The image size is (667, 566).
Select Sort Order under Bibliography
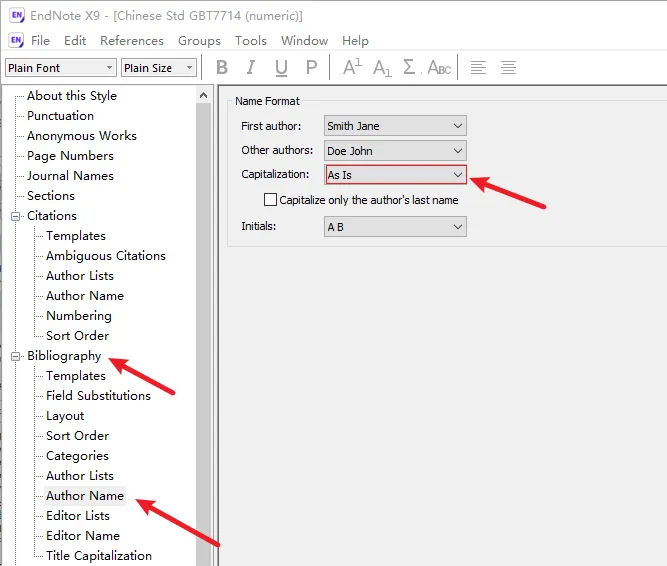(77, 435)
